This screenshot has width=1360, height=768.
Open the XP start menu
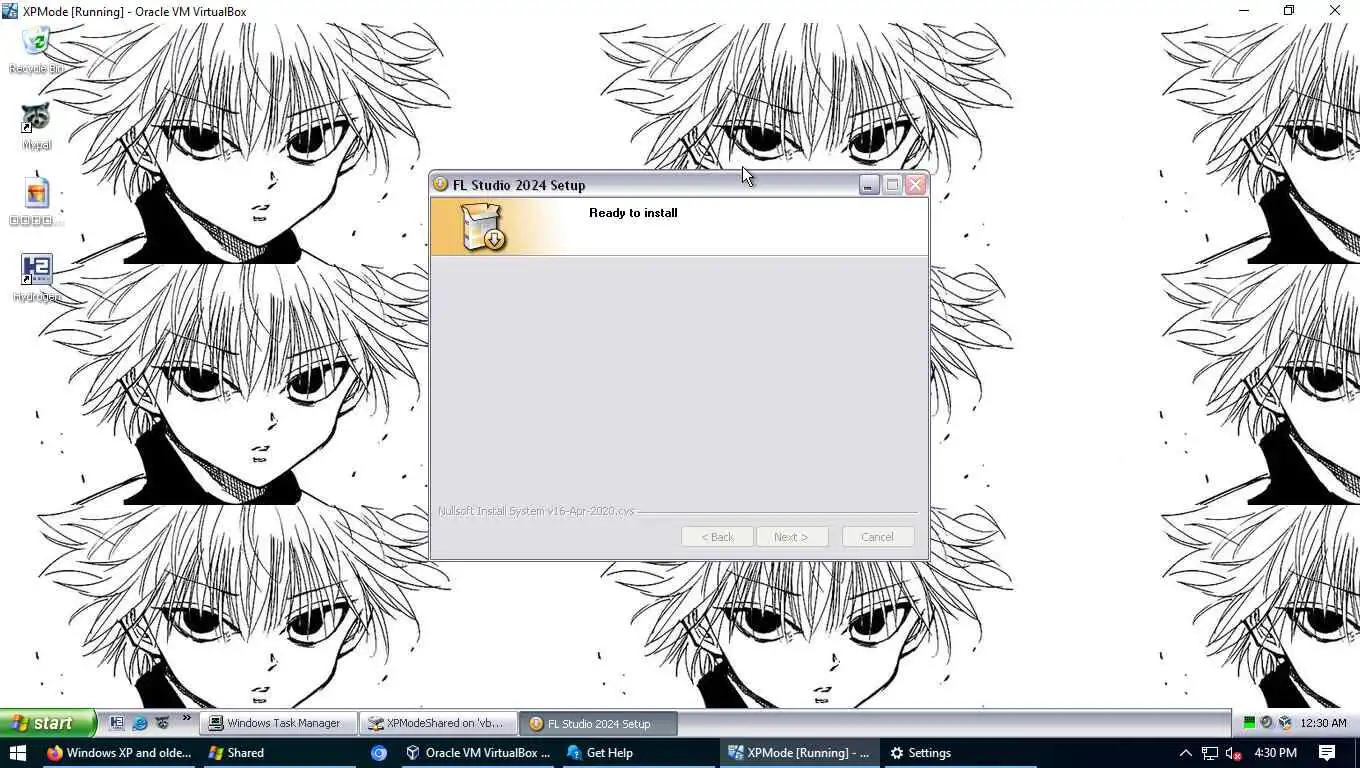tap(47, 723)
